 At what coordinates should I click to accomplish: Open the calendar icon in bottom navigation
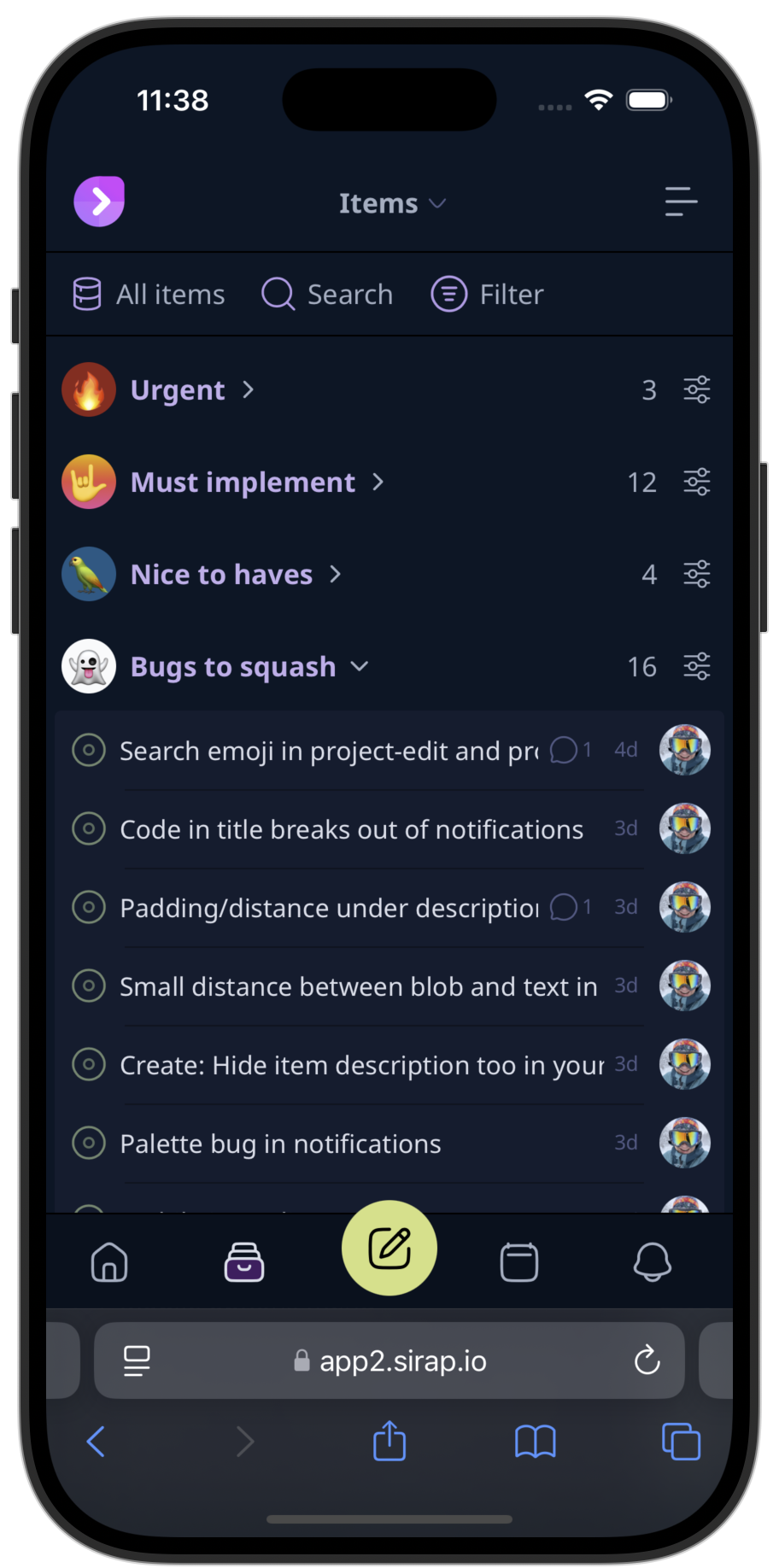coord(518,1262)
